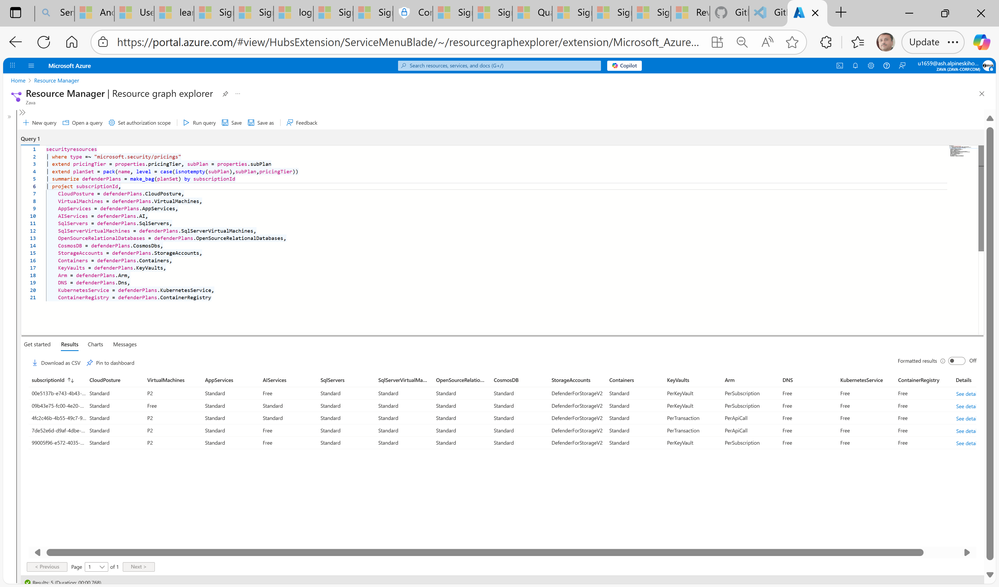The width and height of the screenshot is (999, 587).
Task: Open the Messages tab
Action: pyautogui.click(x=125, y=344)
